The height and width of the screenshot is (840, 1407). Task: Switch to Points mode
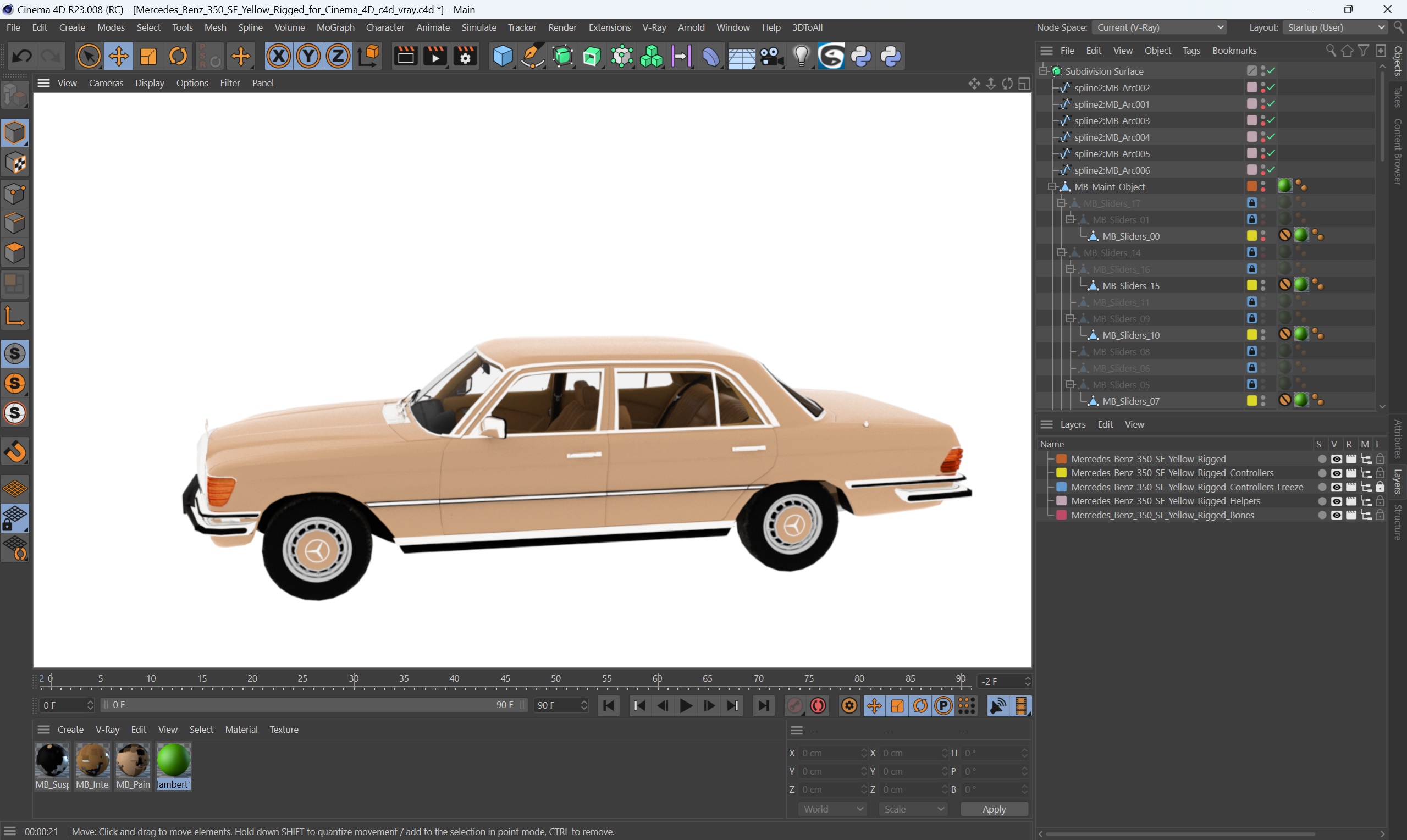click(x=15, y=194)
